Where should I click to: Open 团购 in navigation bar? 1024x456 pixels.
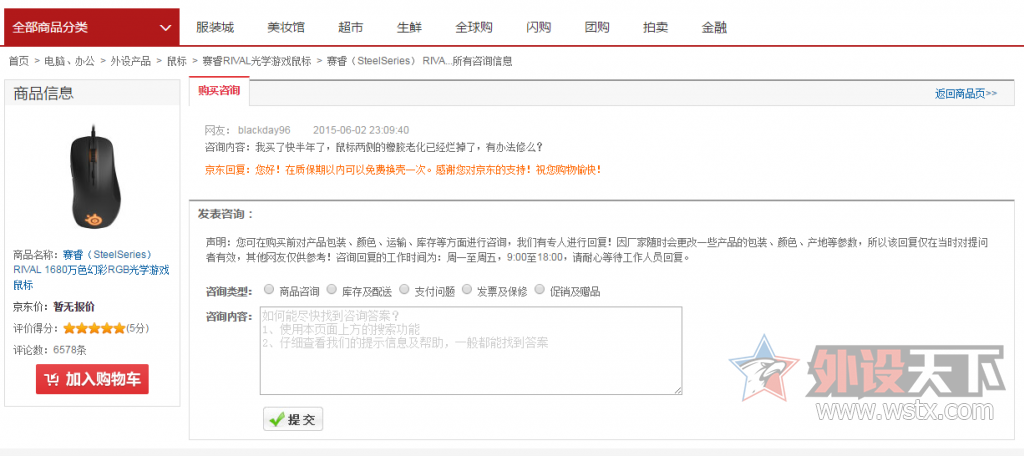597,27
